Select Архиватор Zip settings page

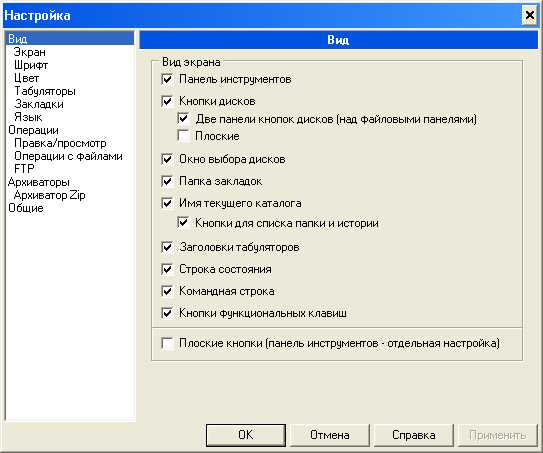[x=50, y=195]
